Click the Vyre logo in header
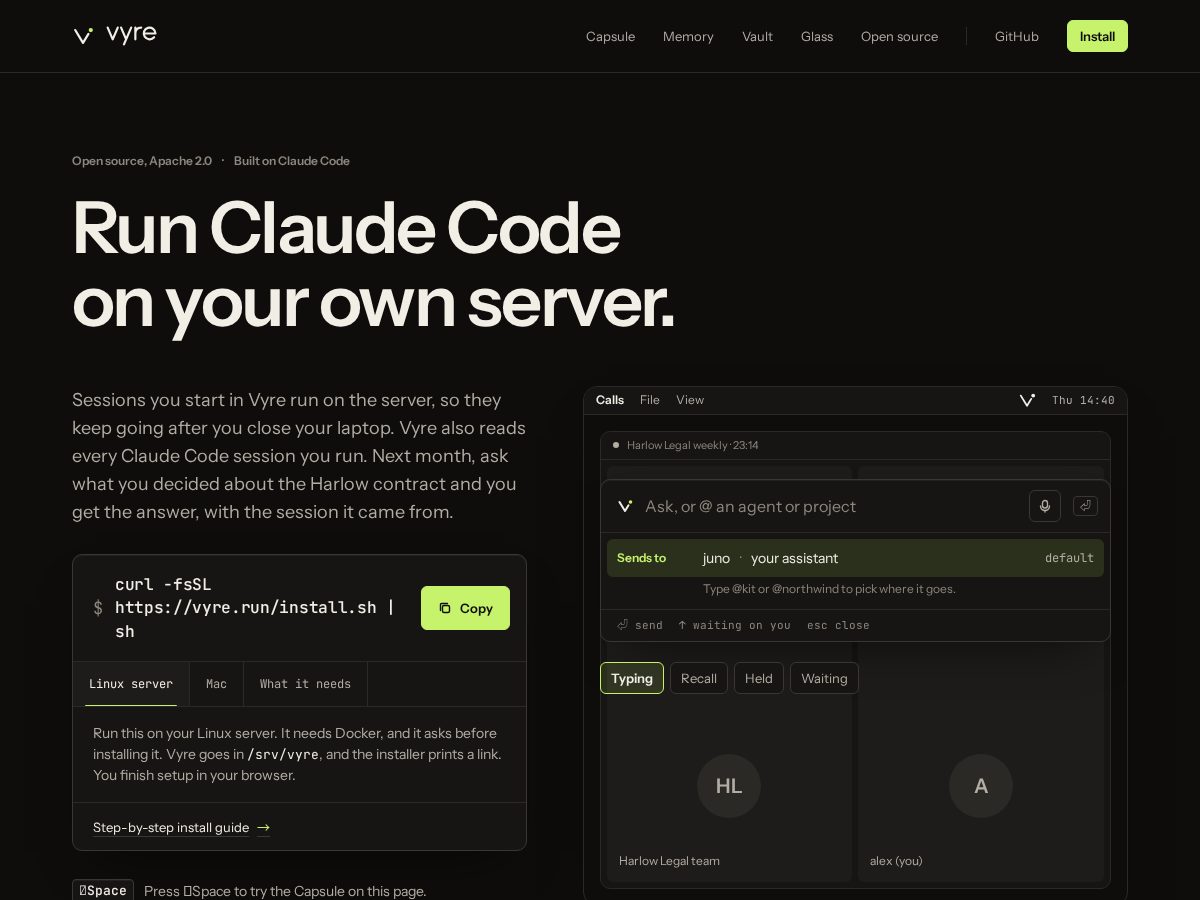1200x900 pixels. (x=115, y=35)
